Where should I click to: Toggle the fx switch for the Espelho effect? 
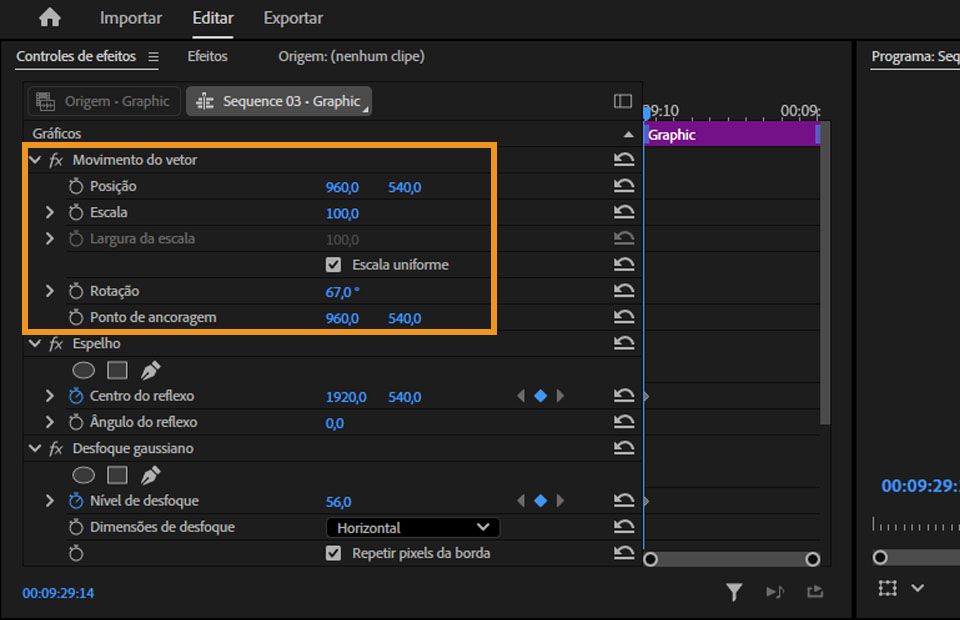[55, 342]
